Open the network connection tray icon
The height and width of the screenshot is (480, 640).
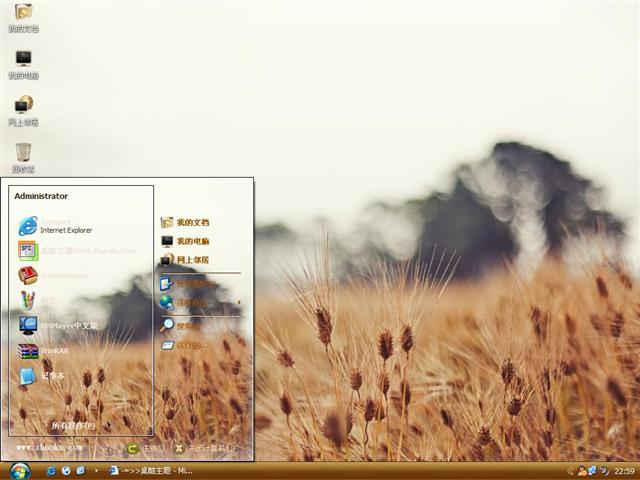point(592,471)
